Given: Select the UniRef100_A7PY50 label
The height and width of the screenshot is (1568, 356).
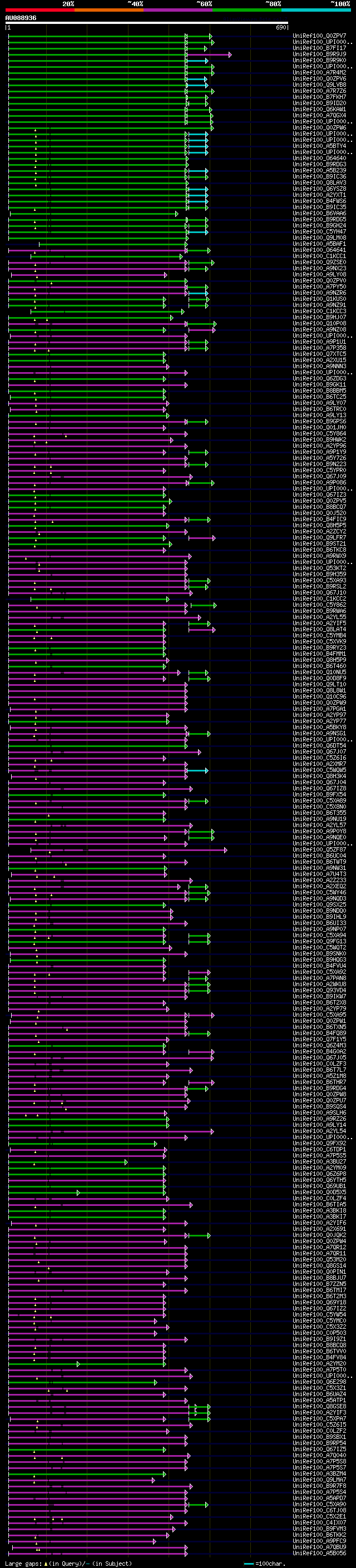Looking at the screenshot, I should pos(319,286).
